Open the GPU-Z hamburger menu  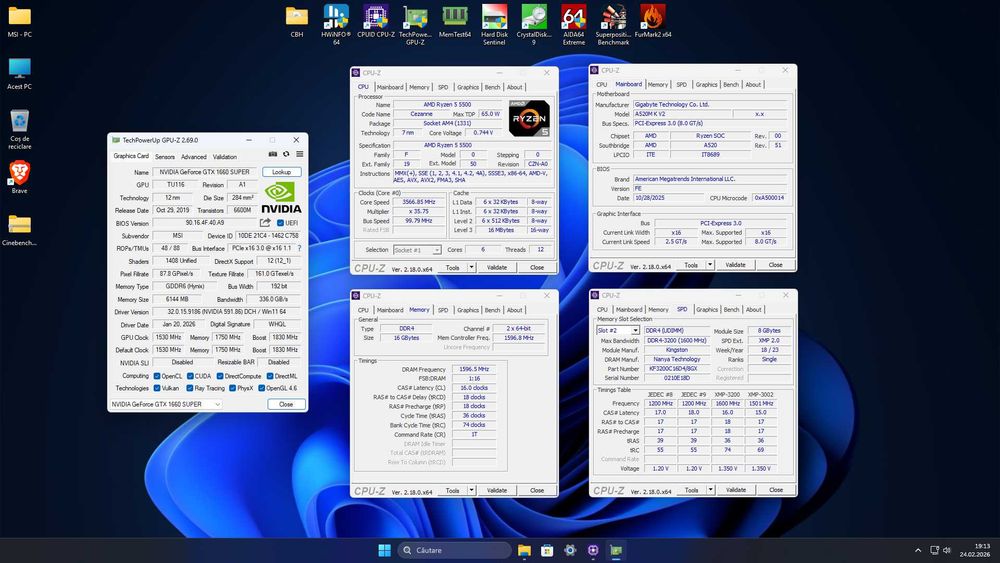point(300,154)
